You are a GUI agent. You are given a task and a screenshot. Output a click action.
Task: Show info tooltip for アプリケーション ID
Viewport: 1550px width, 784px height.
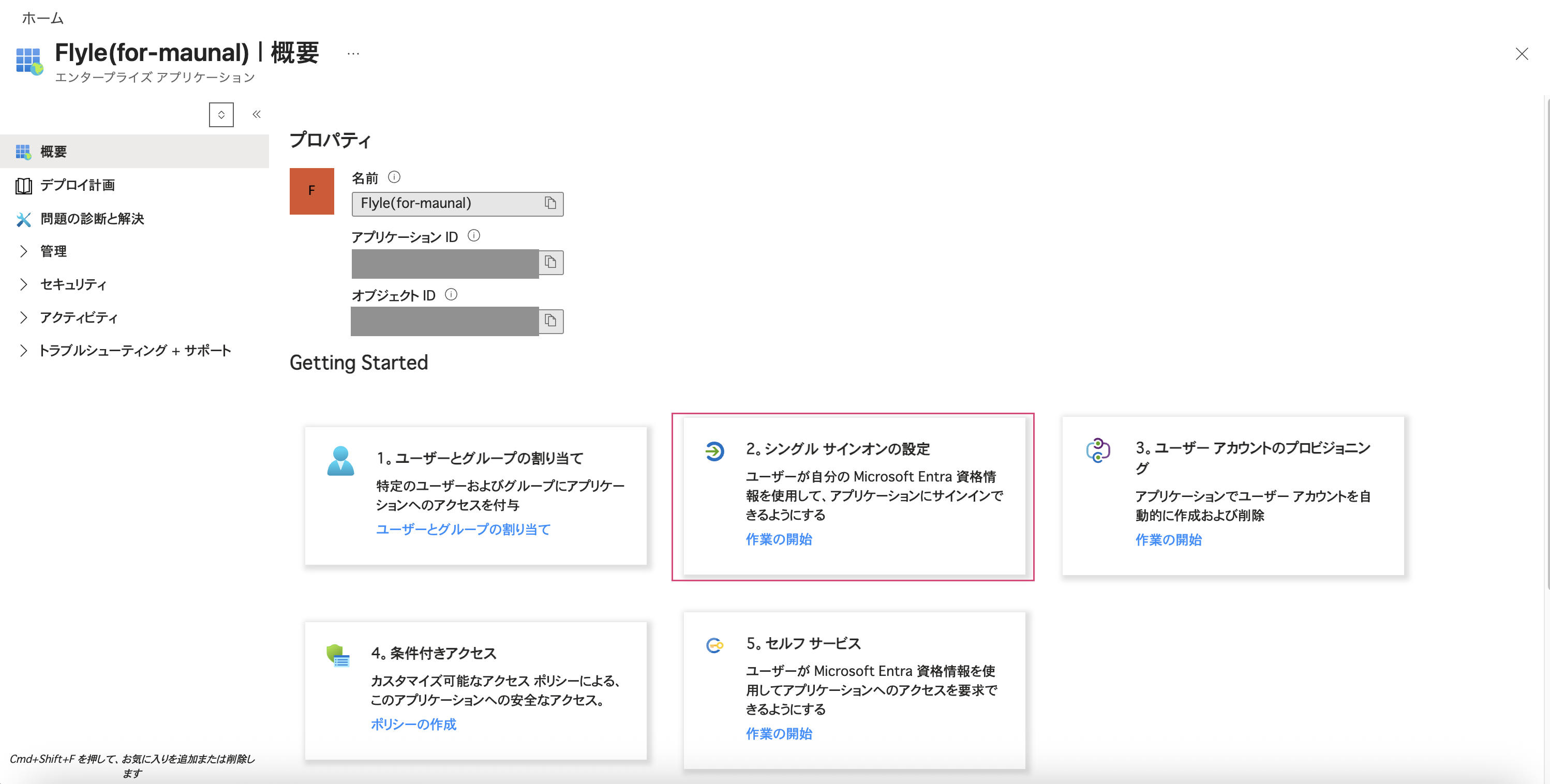point(473,236)
